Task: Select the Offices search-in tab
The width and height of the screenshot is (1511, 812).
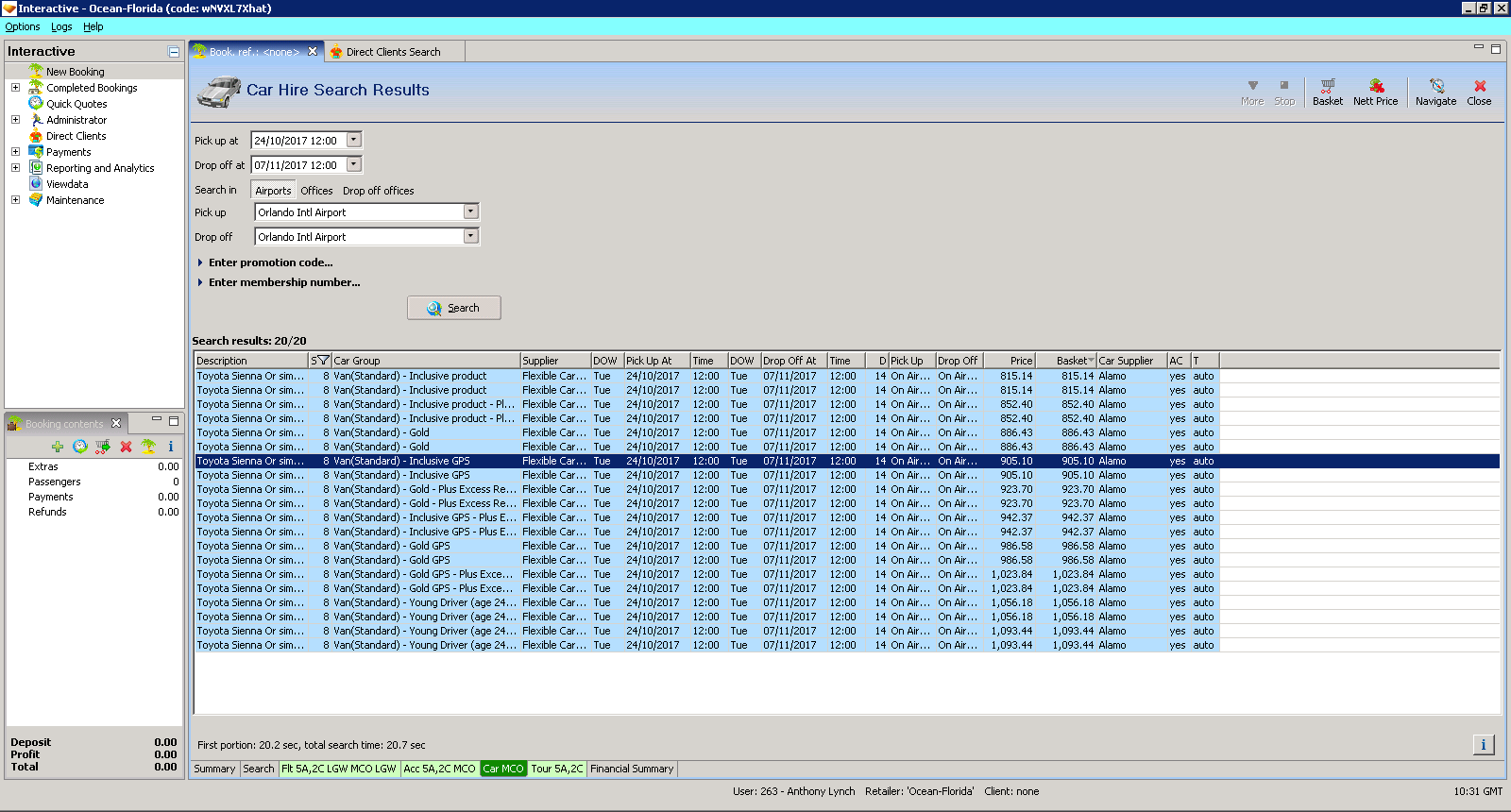Action: [x=316, y=190]
